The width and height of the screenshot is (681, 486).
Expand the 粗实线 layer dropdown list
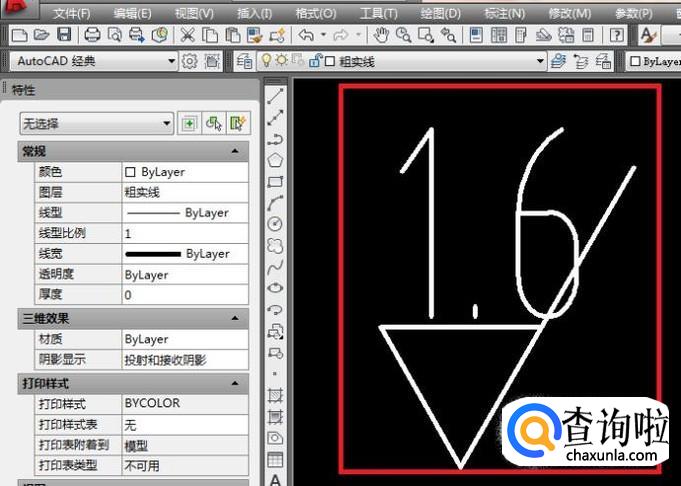540,61
